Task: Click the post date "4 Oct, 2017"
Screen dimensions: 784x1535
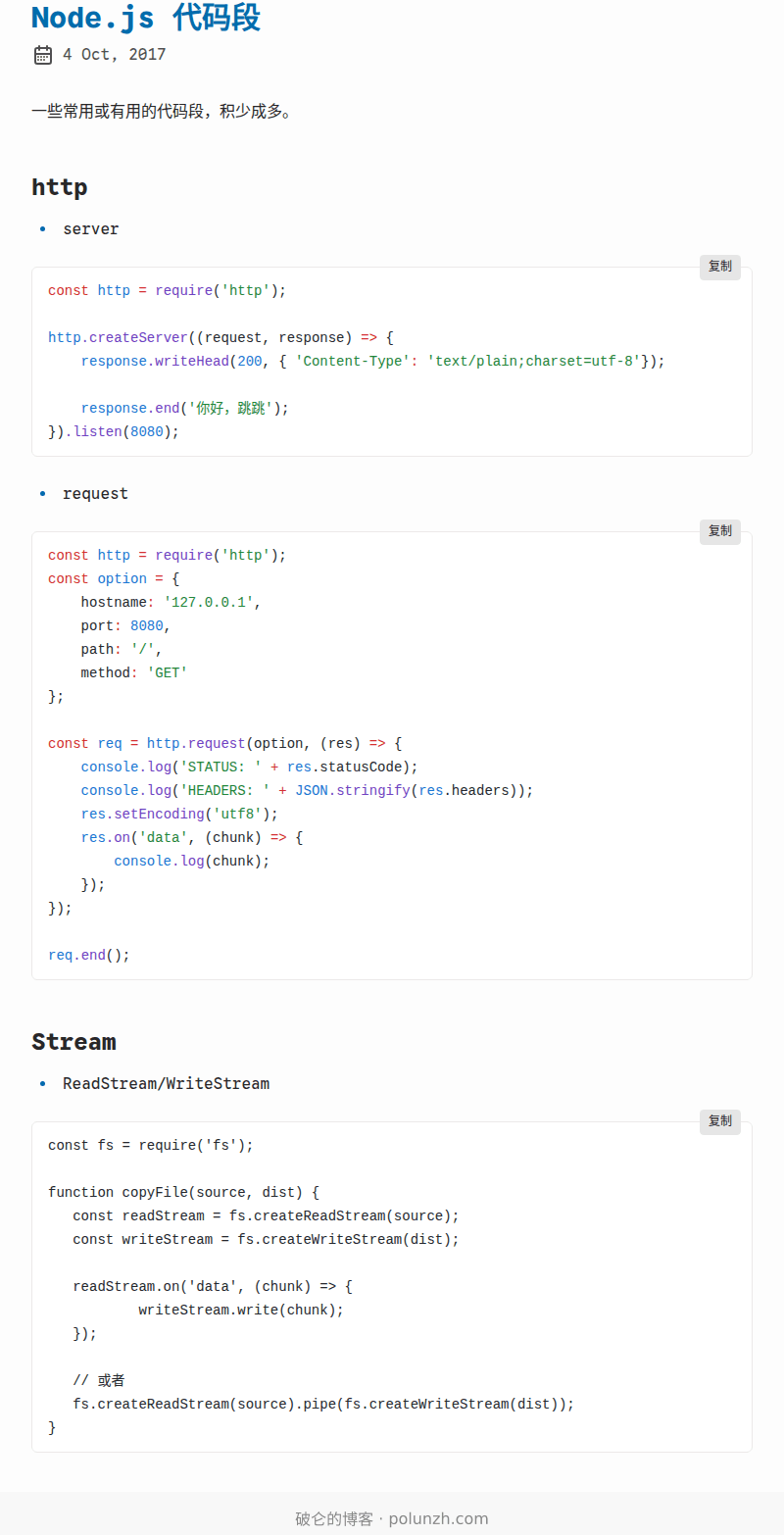Action: (114, 55)
